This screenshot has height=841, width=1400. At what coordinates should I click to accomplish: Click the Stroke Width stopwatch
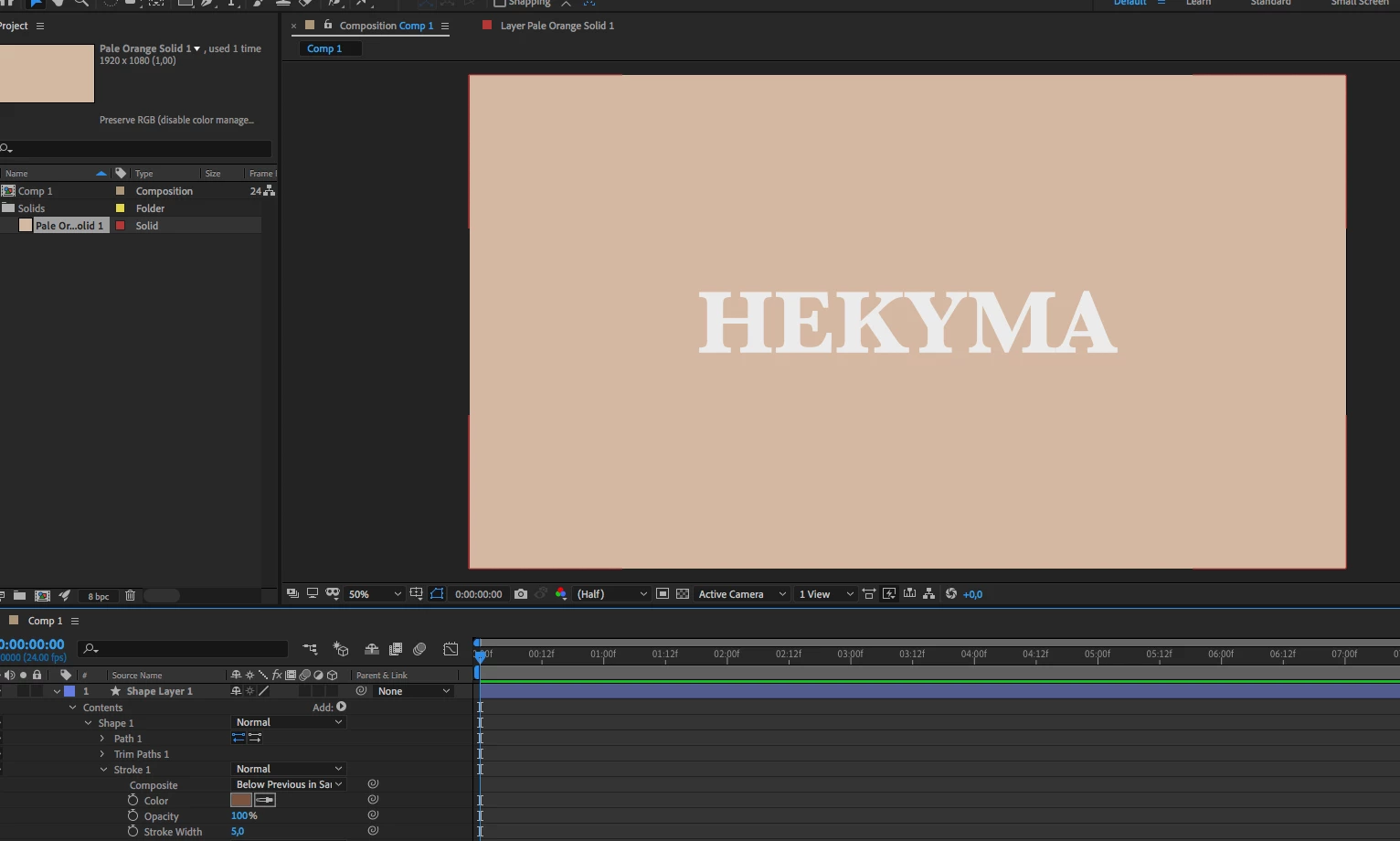tap(133, 831)
